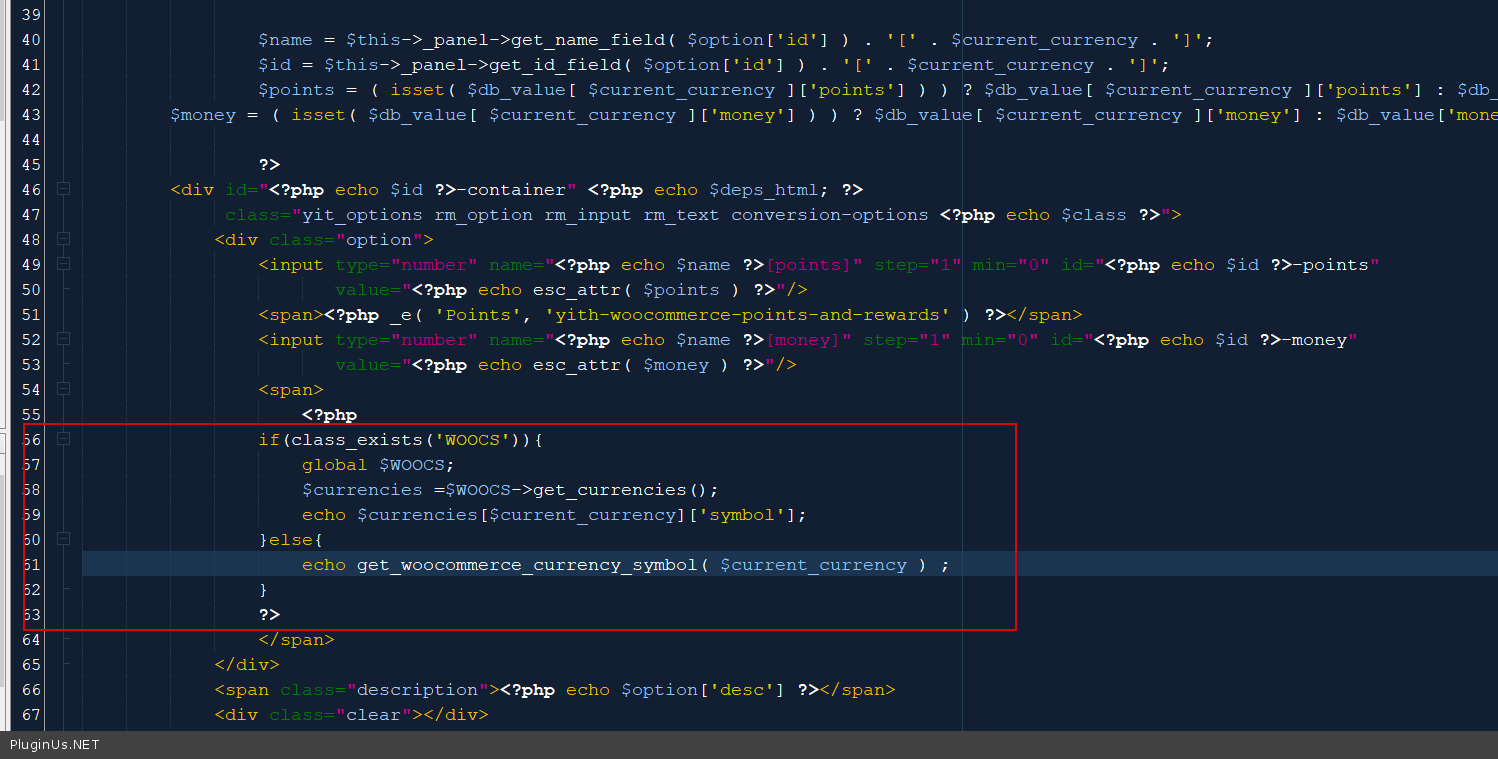This screenshot has height=759, width=1498.
Task: Click the $class variable on line 47
Action: 1094,215
